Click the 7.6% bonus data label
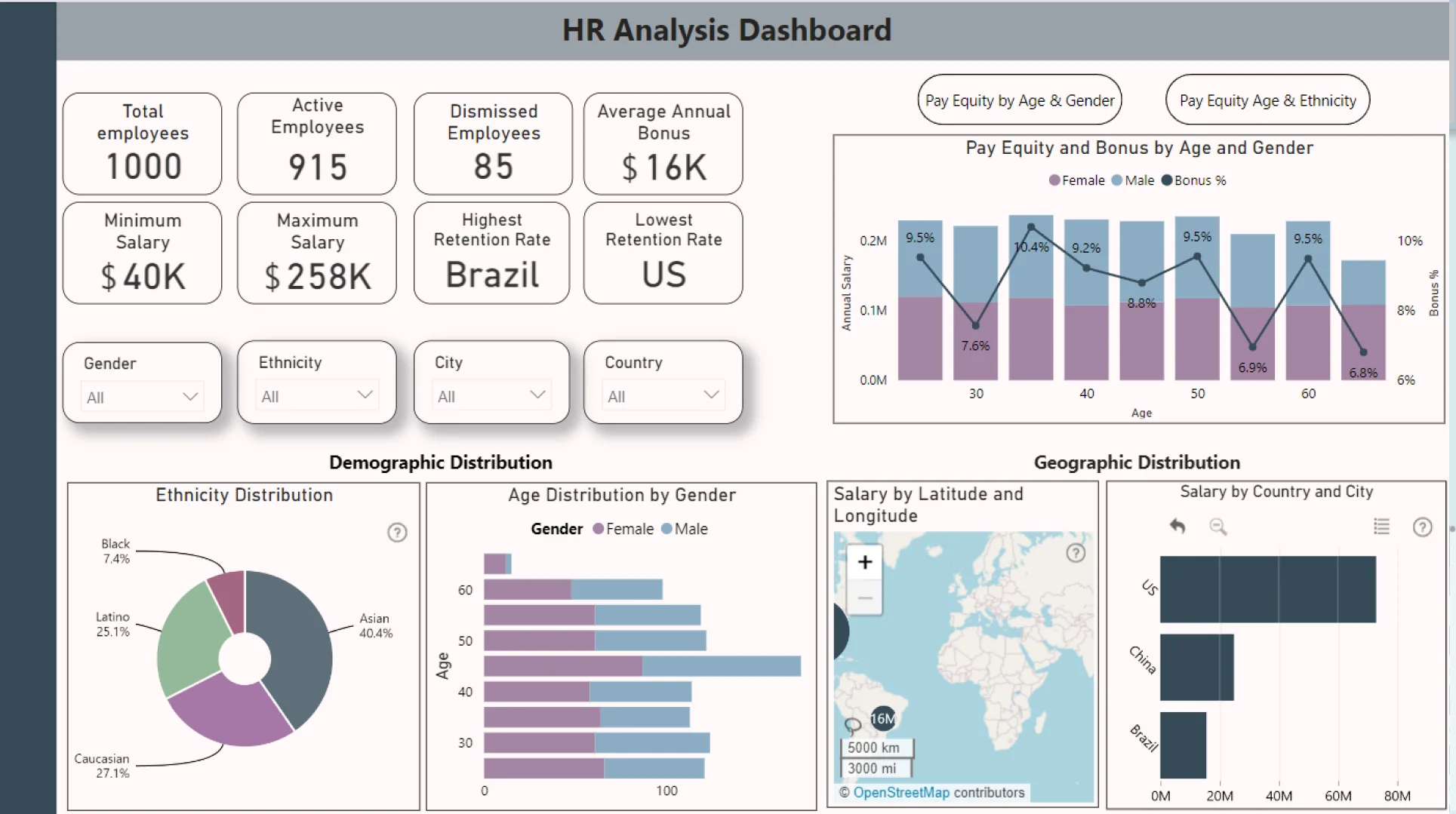1456x814 pixels. point(975,346)
